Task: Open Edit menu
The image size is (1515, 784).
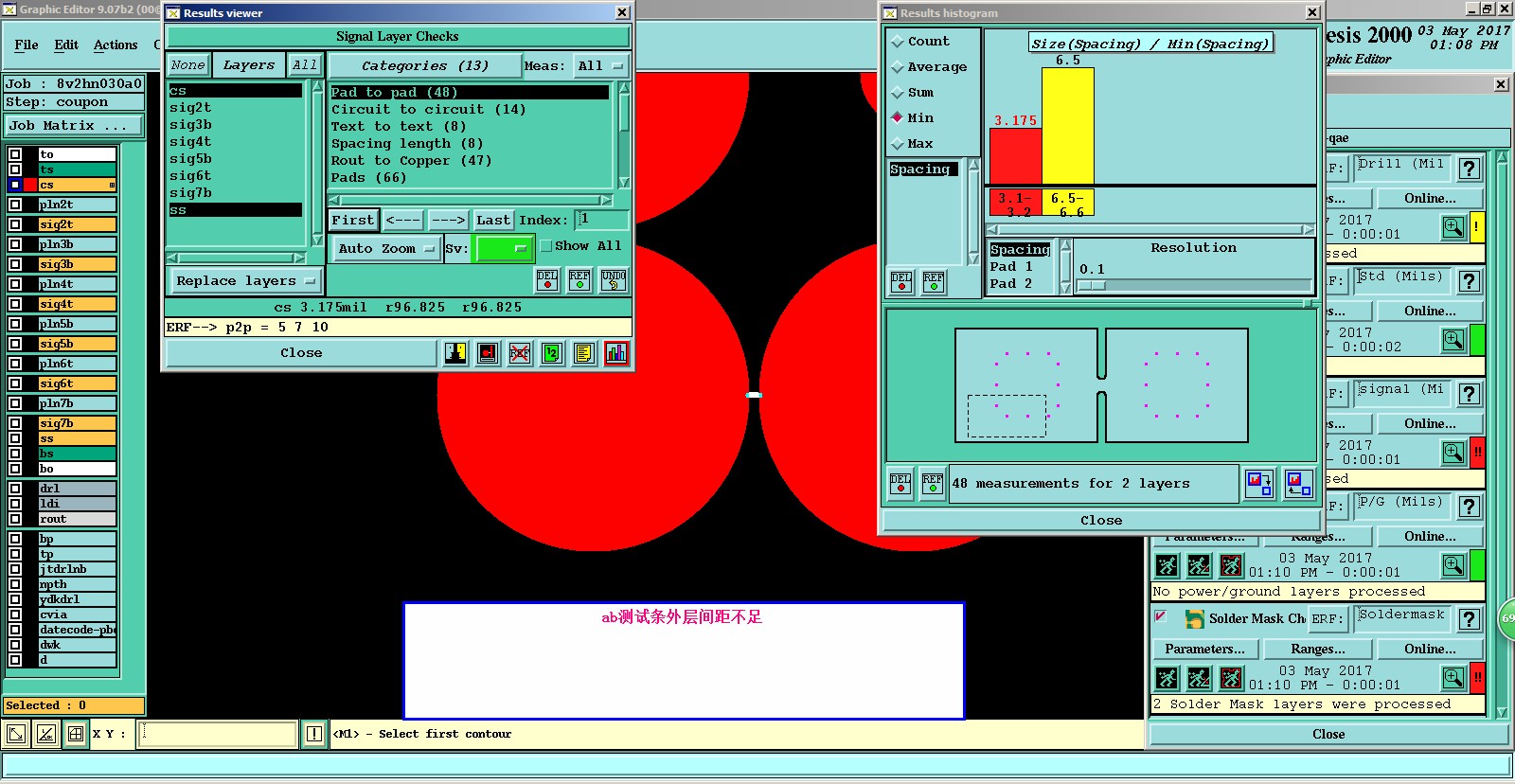Action: click(66, 45)
